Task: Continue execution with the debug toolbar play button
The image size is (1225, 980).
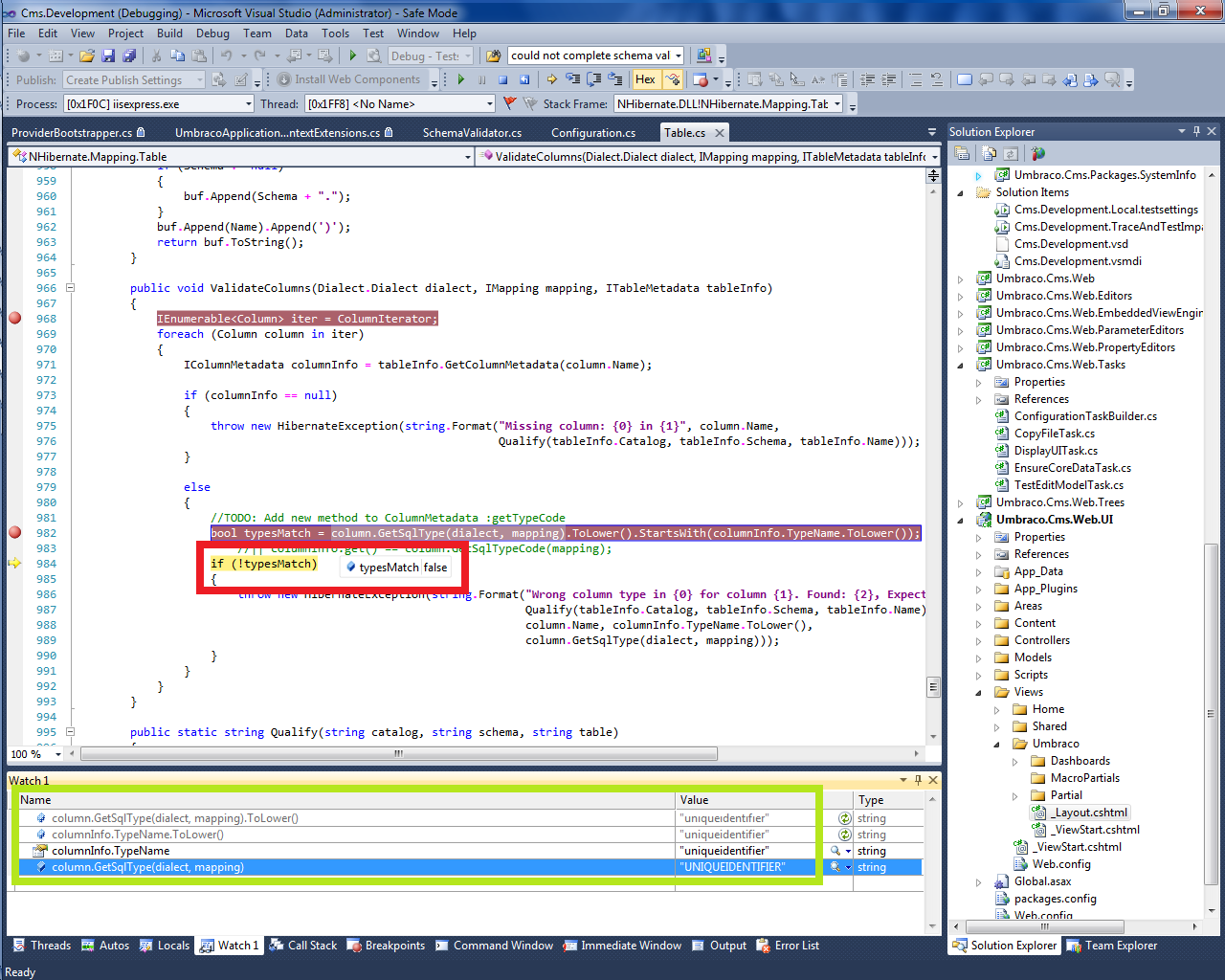Action: click(x=461, y=79)
